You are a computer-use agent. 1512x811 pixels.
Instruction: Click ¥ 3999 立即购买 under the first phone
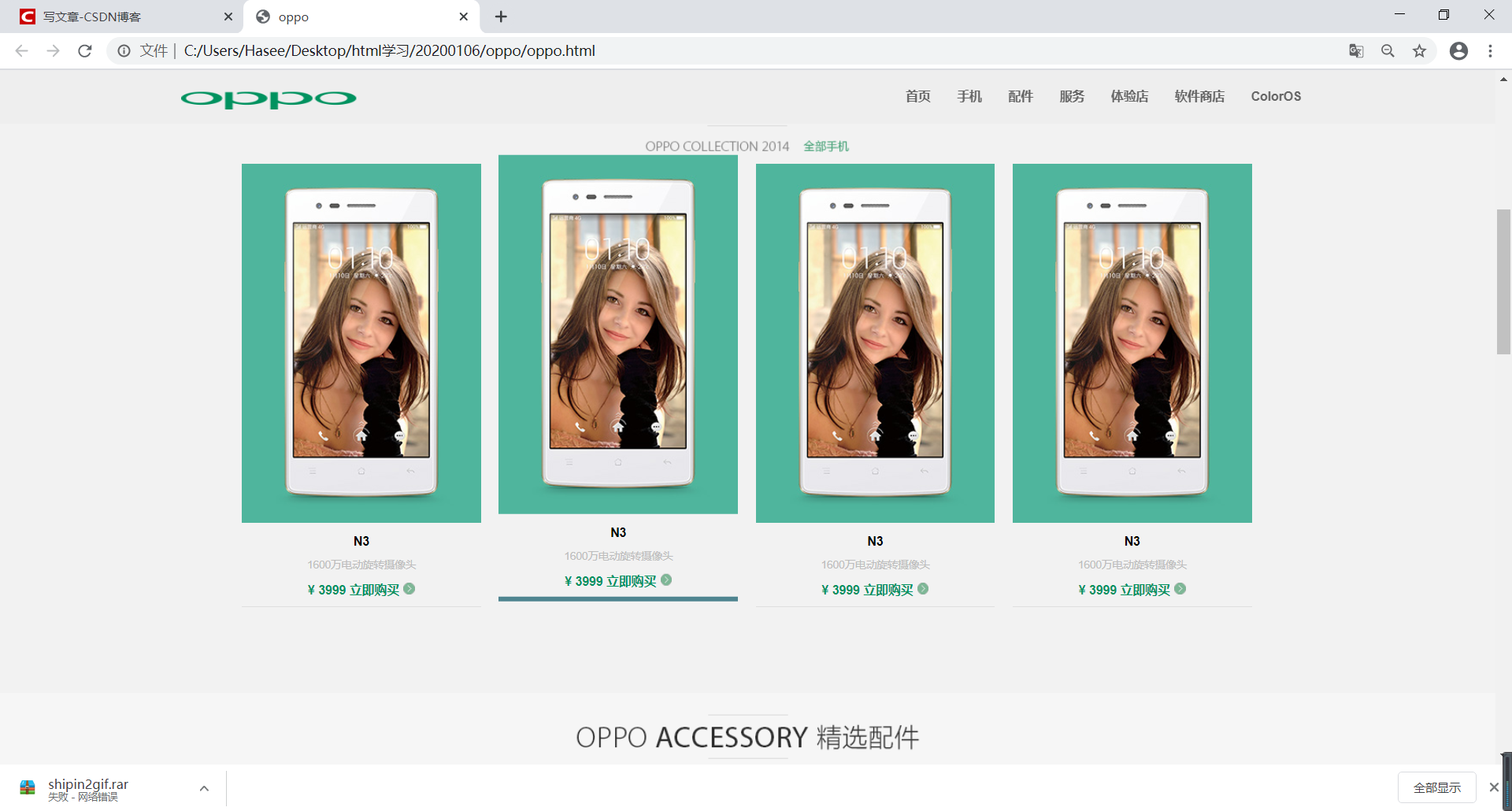pos(354,590)
